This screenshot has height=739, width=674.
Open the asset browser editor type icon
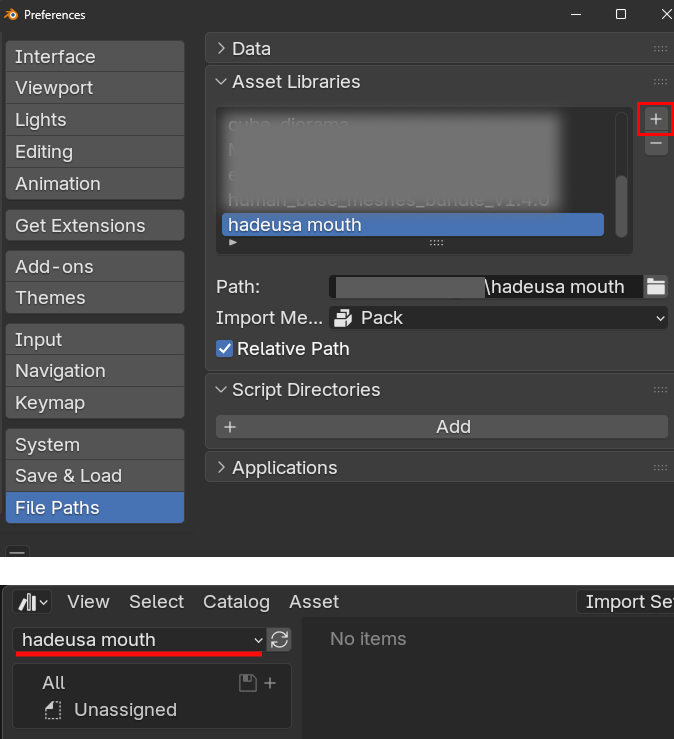(x=33, y=602)
